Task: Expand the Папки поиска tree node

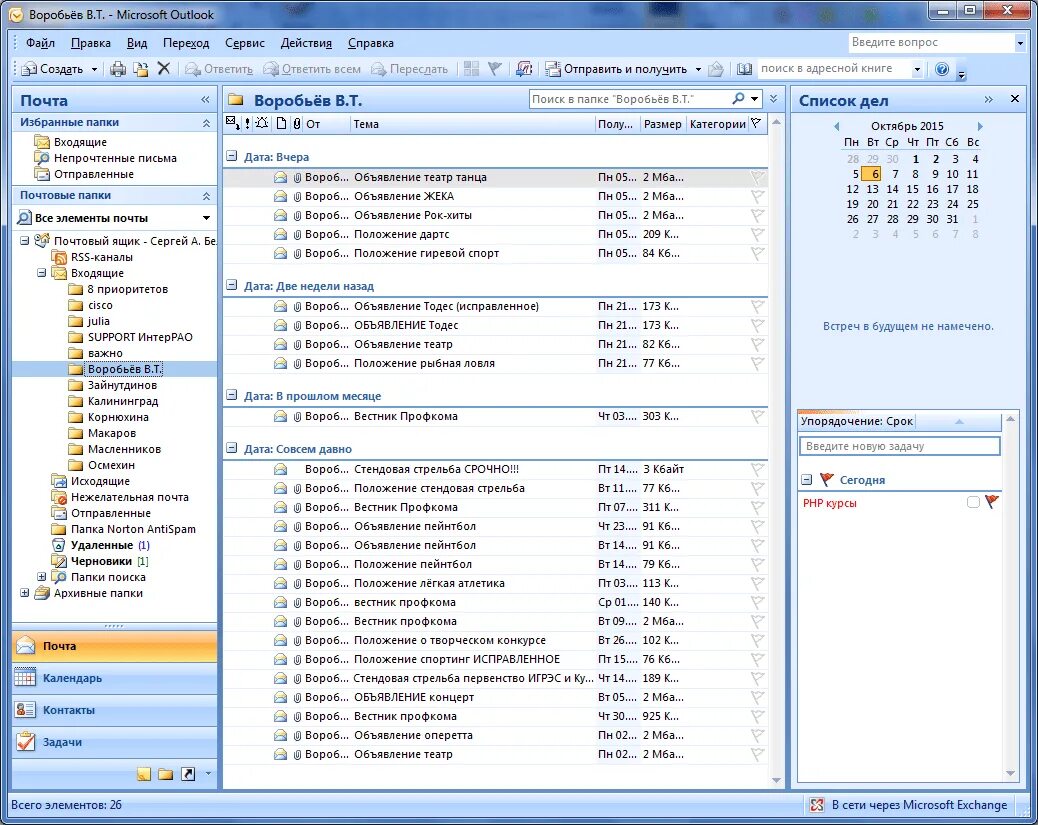Action: click(42, 577)
